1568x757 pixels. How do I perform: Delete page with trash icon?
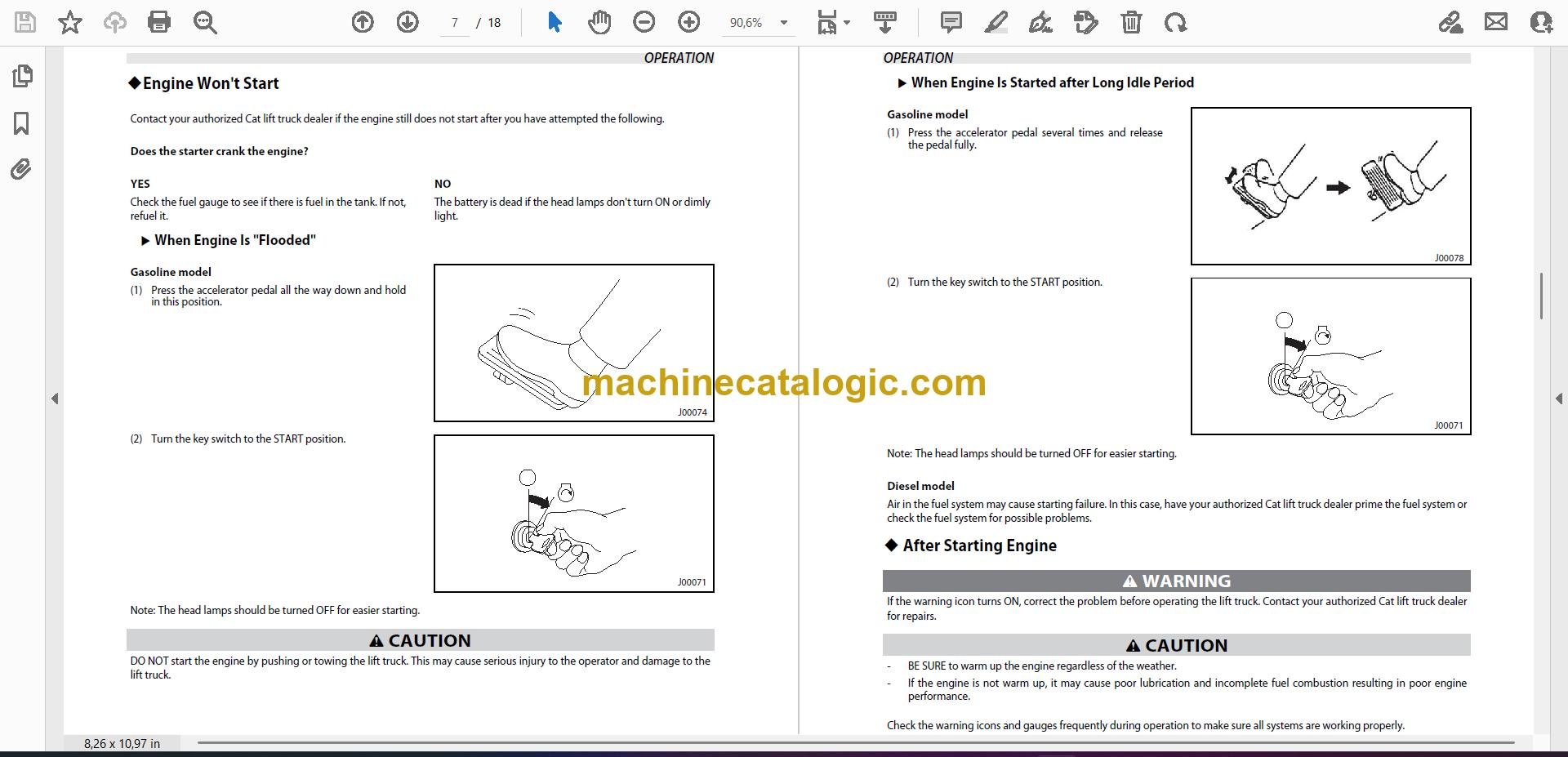coord(1131,22)
